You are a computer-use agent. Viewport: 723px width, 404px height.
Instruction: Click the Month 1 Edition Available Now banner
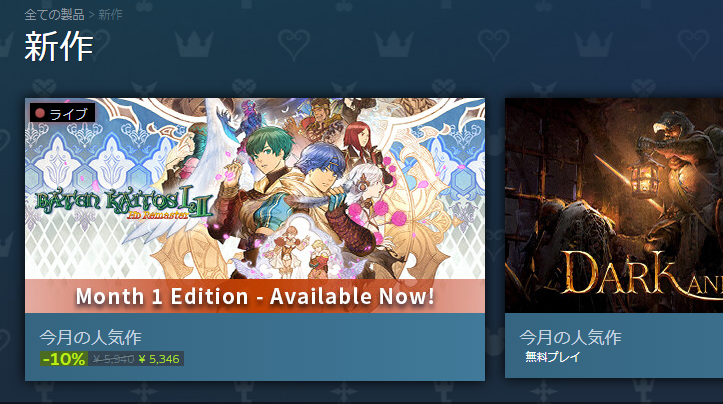[255, 296]
